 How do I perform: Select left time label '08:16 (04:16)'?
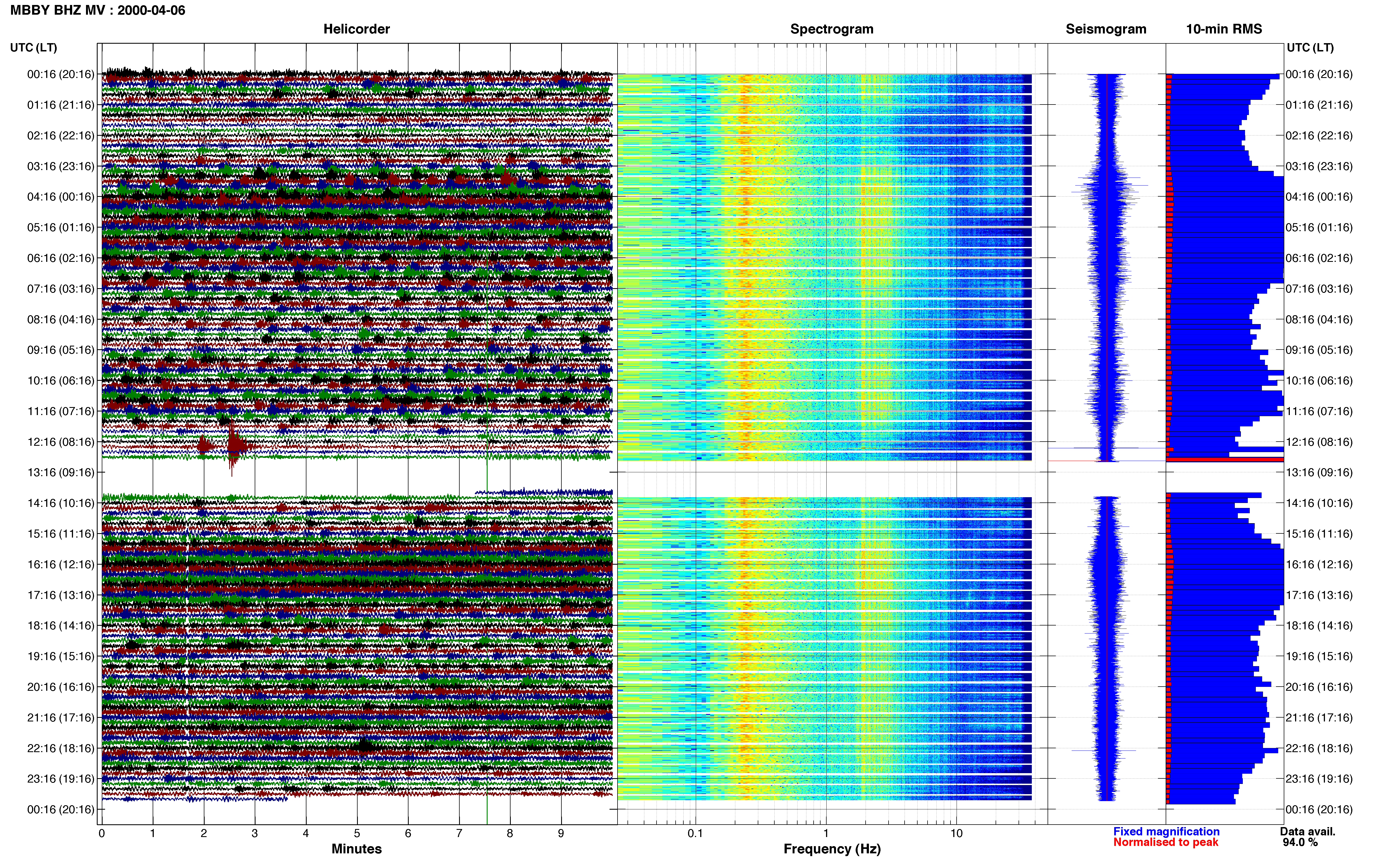(x=61, y=319)
